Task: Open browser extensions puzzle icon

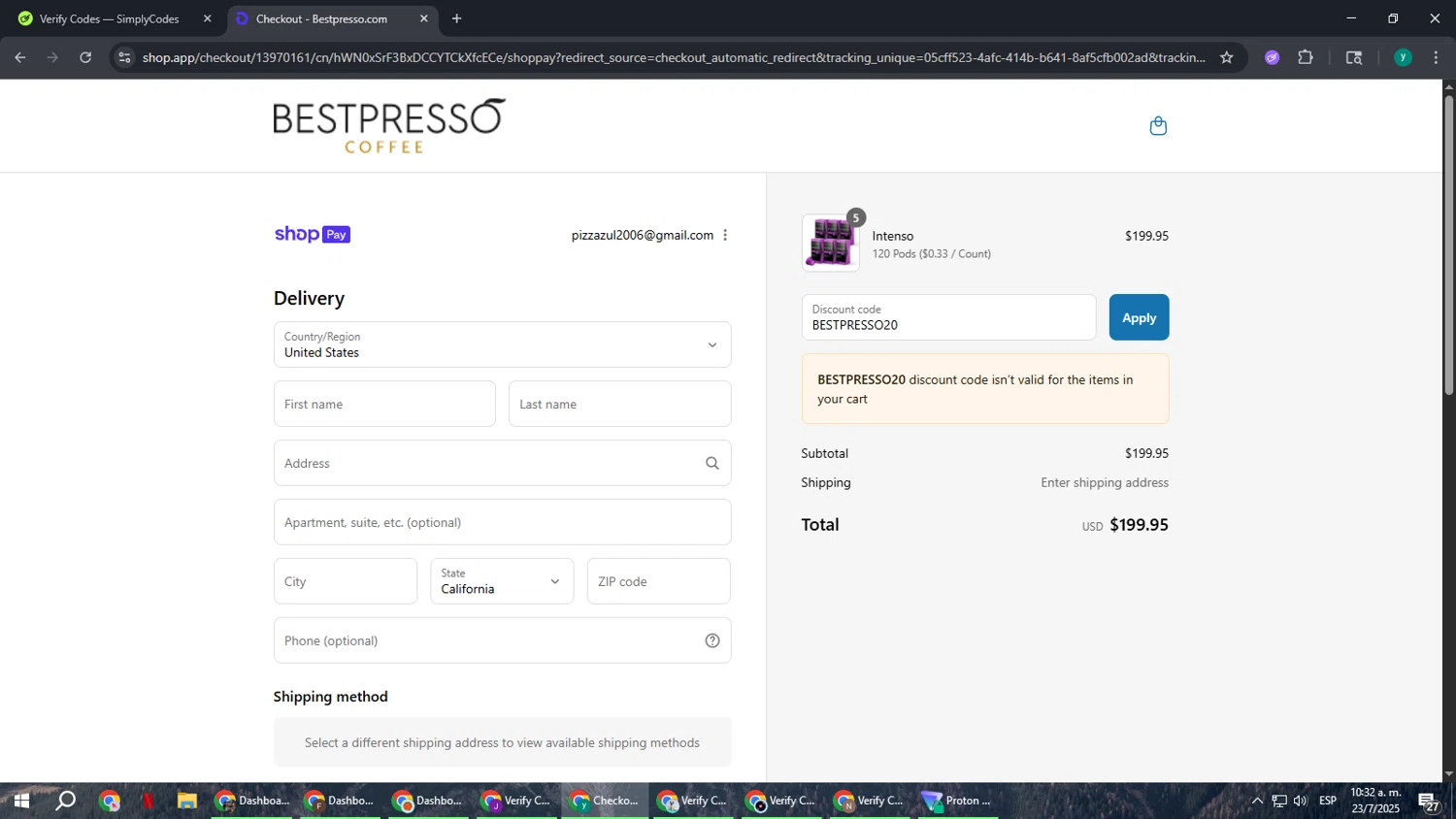Action: pos(1306,57)
